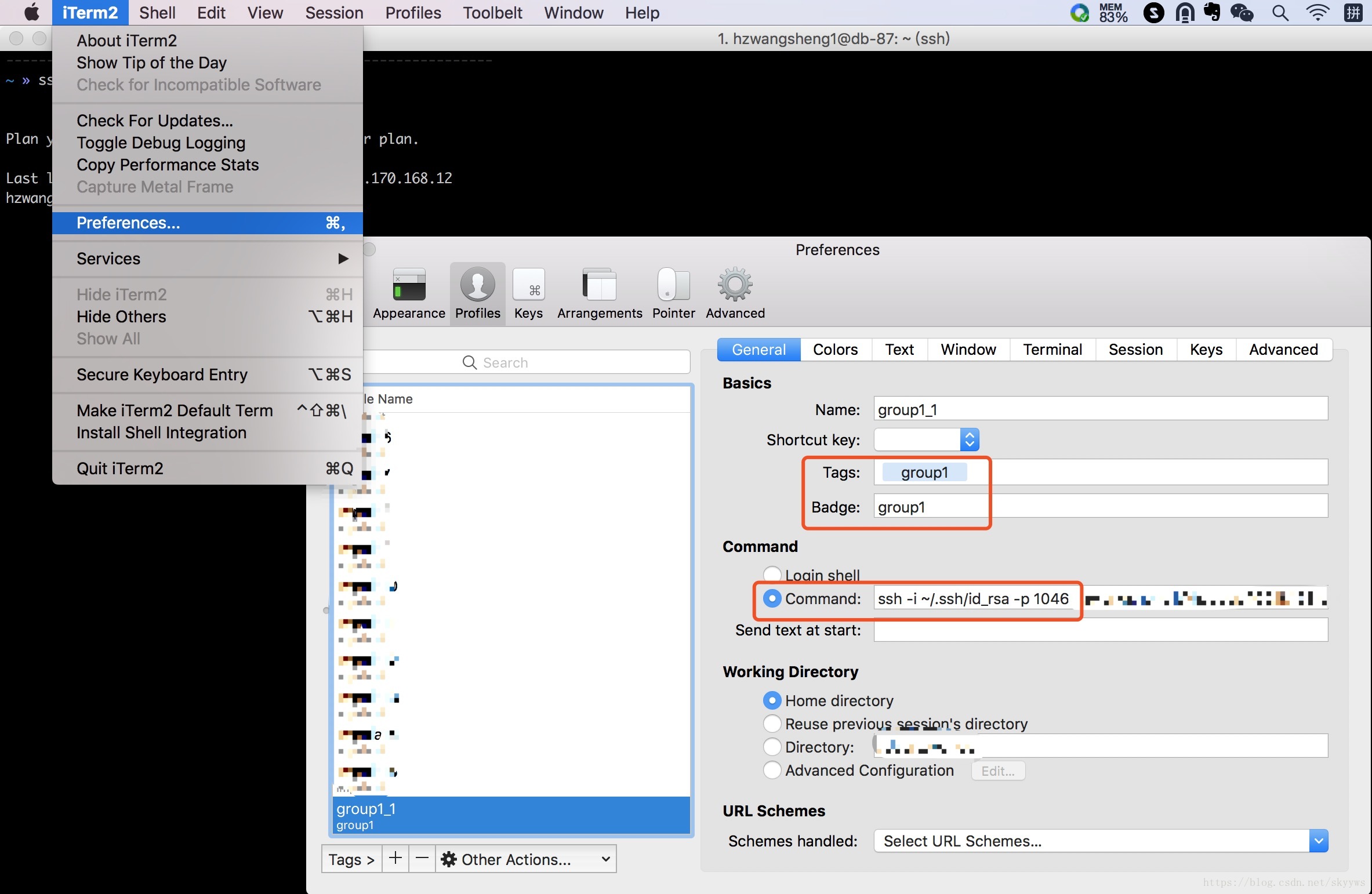Screen dimensions: 1372x894
Task: Click the black S circle menu bar icon
Action: (x=1153, y=12)
